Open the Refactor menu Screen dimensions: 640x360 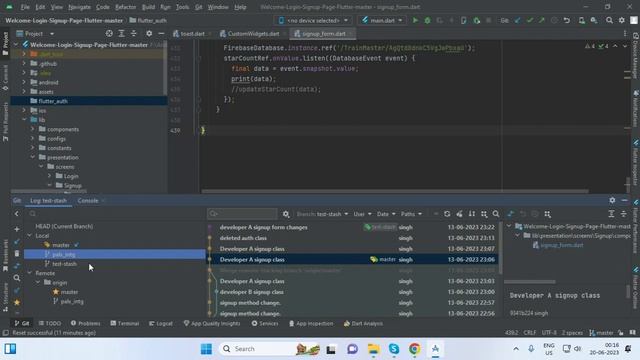(126, 7)
